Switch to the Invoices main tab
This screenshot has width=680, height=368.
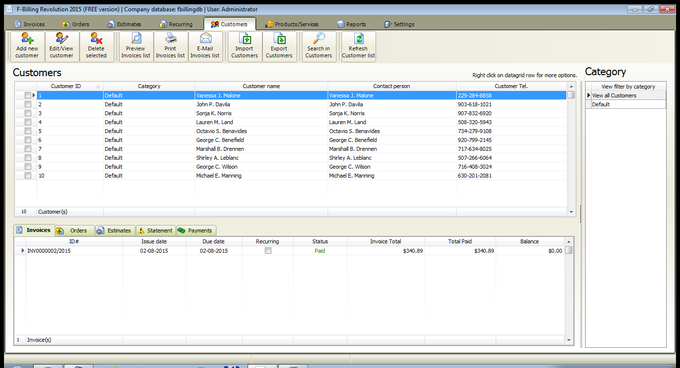tap(29, 24)
